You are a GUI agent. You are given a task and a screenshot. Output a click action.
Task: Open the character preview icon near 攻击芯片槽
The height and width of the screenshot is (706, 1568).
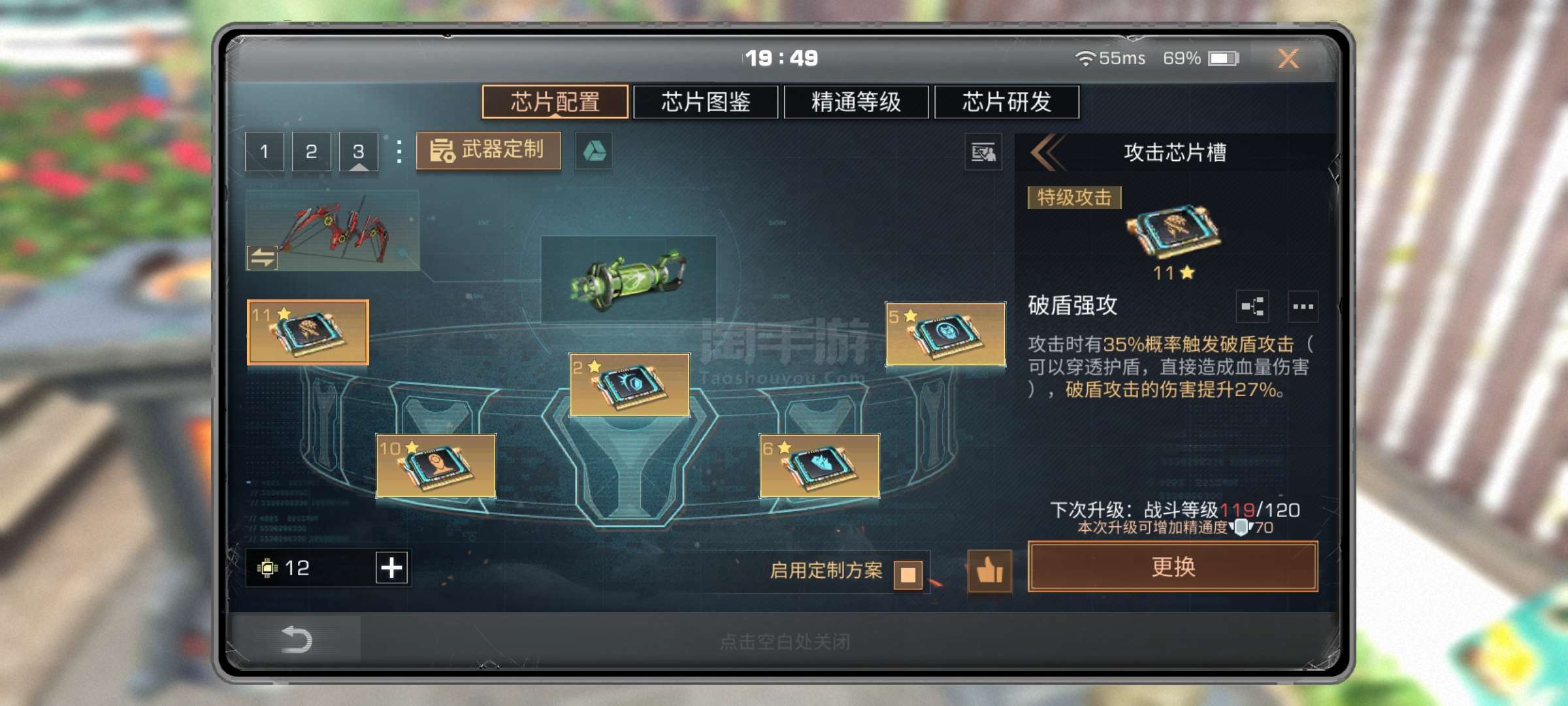click(983, 152)
